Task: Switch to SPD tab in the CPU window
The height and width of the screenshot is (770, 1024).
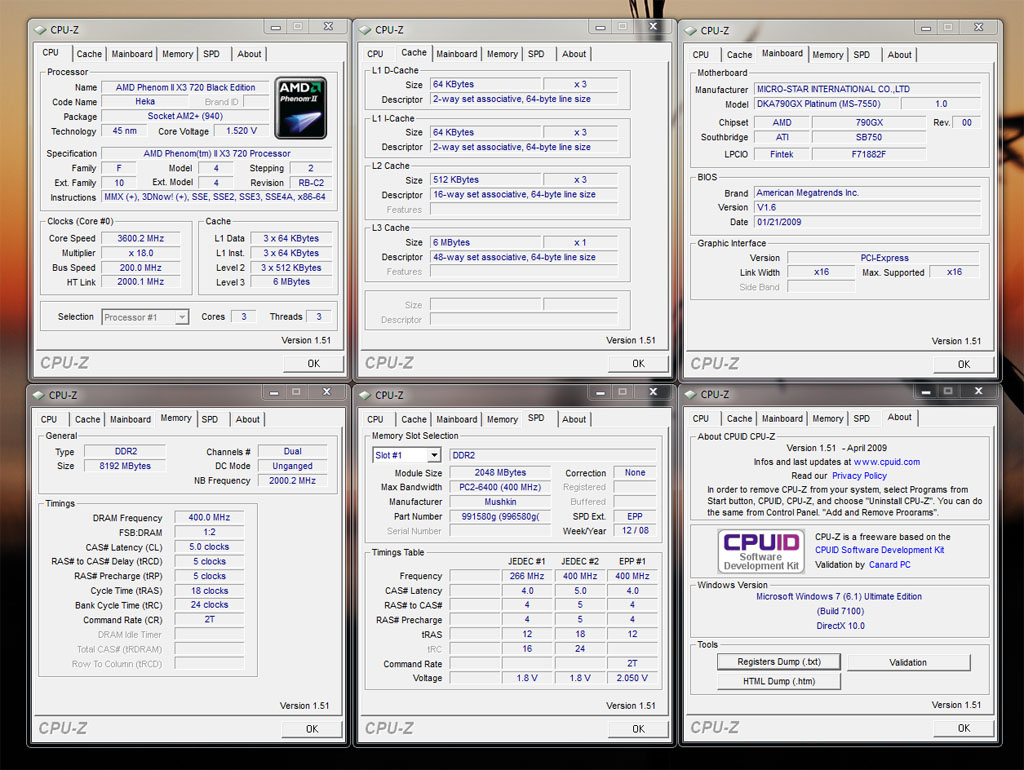Action: coord(212,54)
